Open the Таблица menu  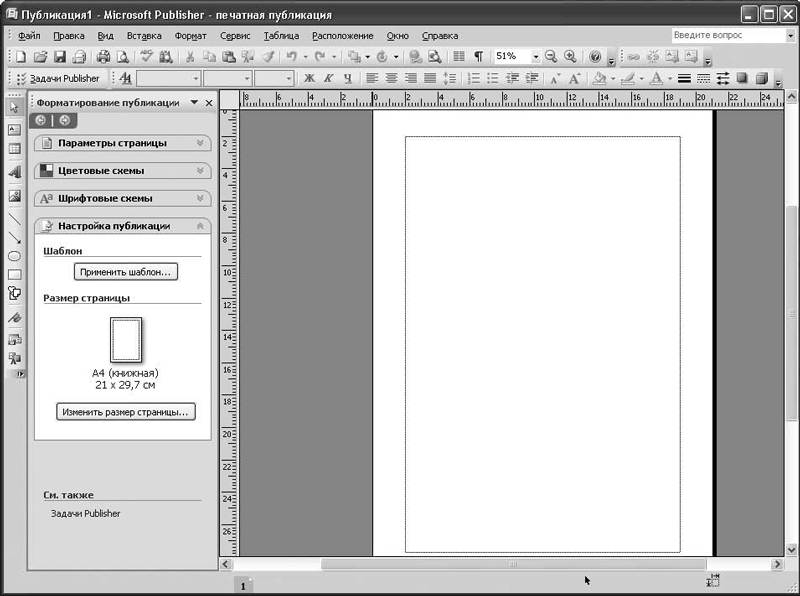281,36
